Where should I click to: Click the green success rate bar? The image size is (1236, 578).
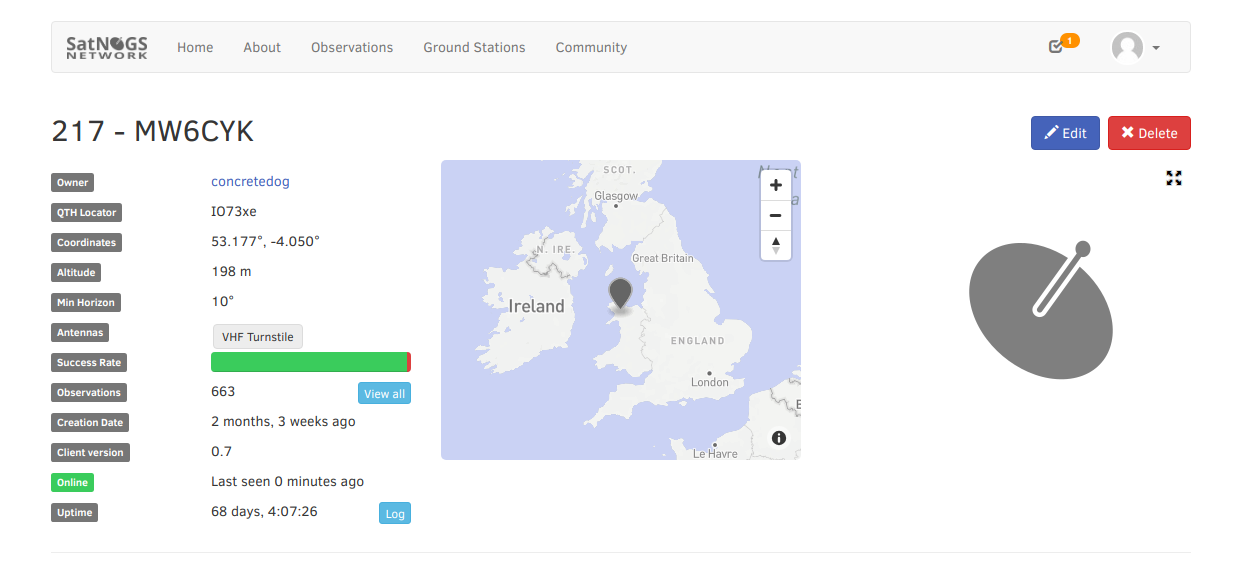click(309, 362)
